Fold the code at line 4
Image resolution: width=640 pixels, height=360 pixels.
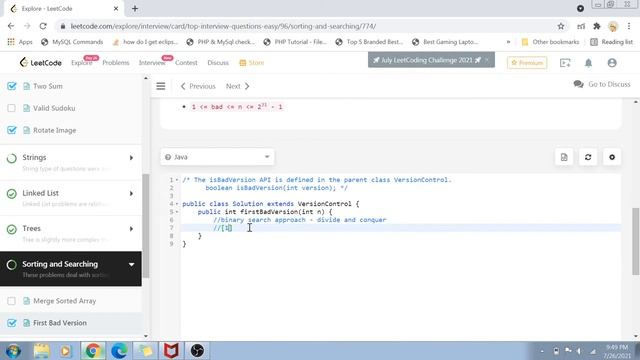(x=177, y=204)
